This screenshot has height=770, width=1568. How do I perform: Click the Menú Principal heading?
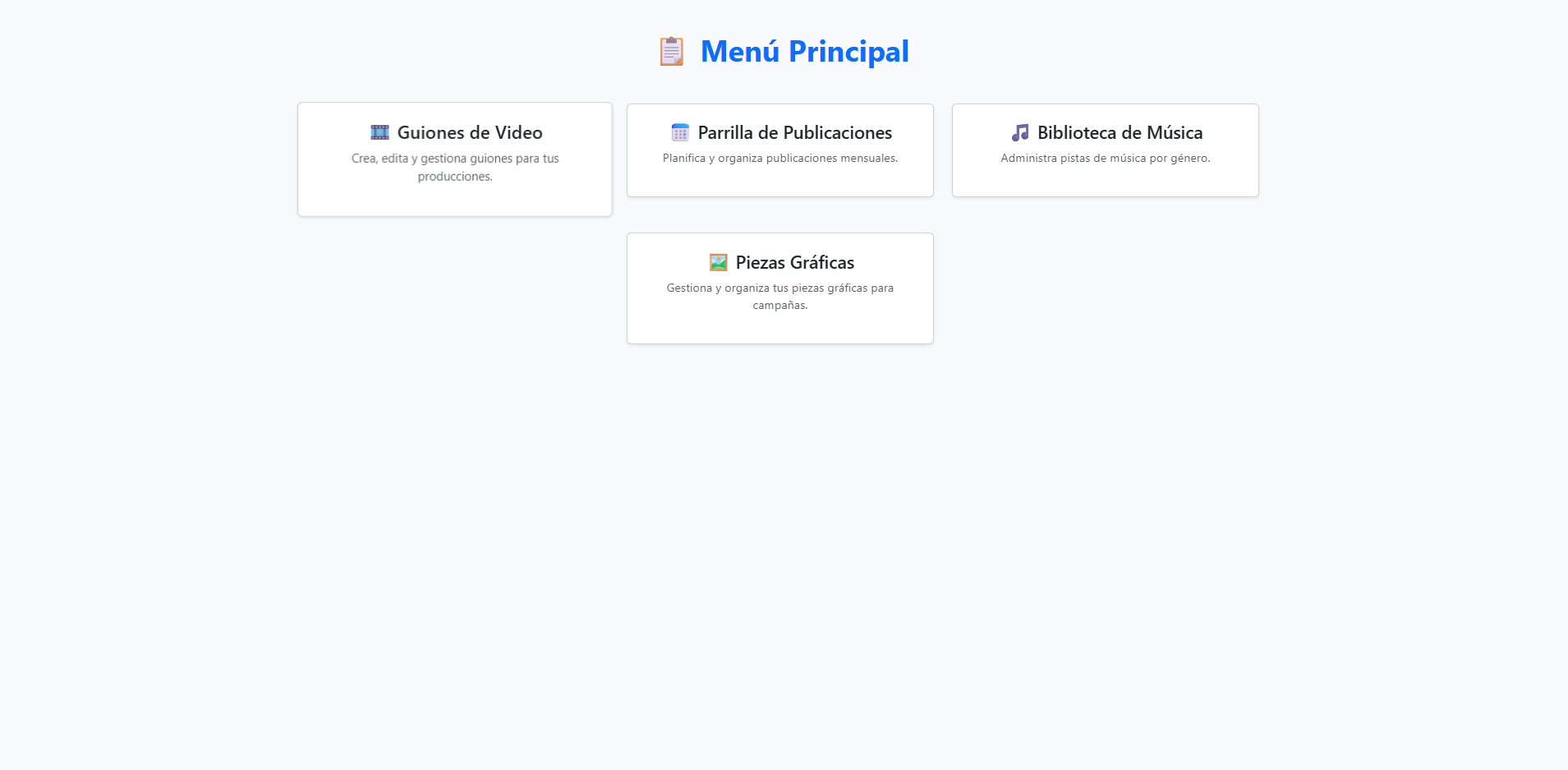pos(803,50)
